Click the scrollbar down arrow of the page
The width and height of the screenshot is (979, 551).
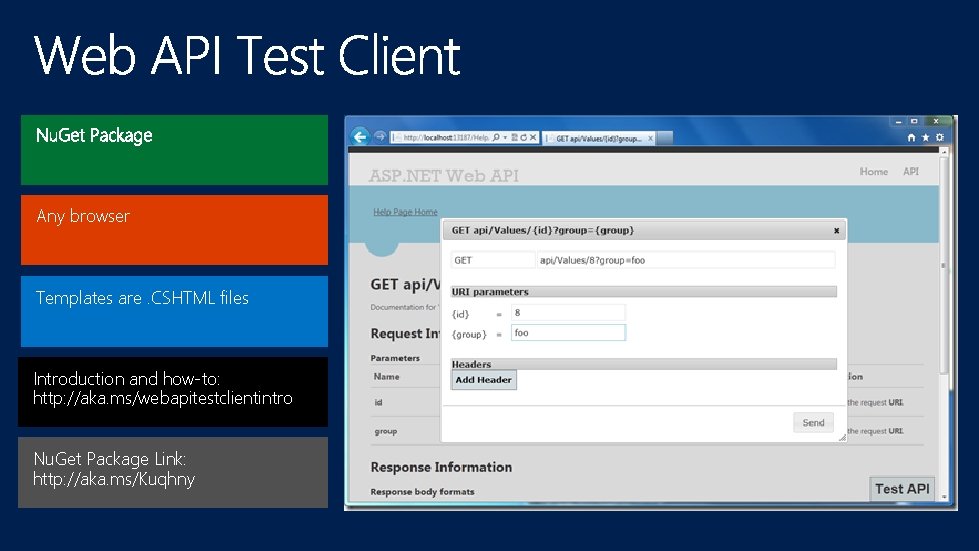tap(943, 497)
